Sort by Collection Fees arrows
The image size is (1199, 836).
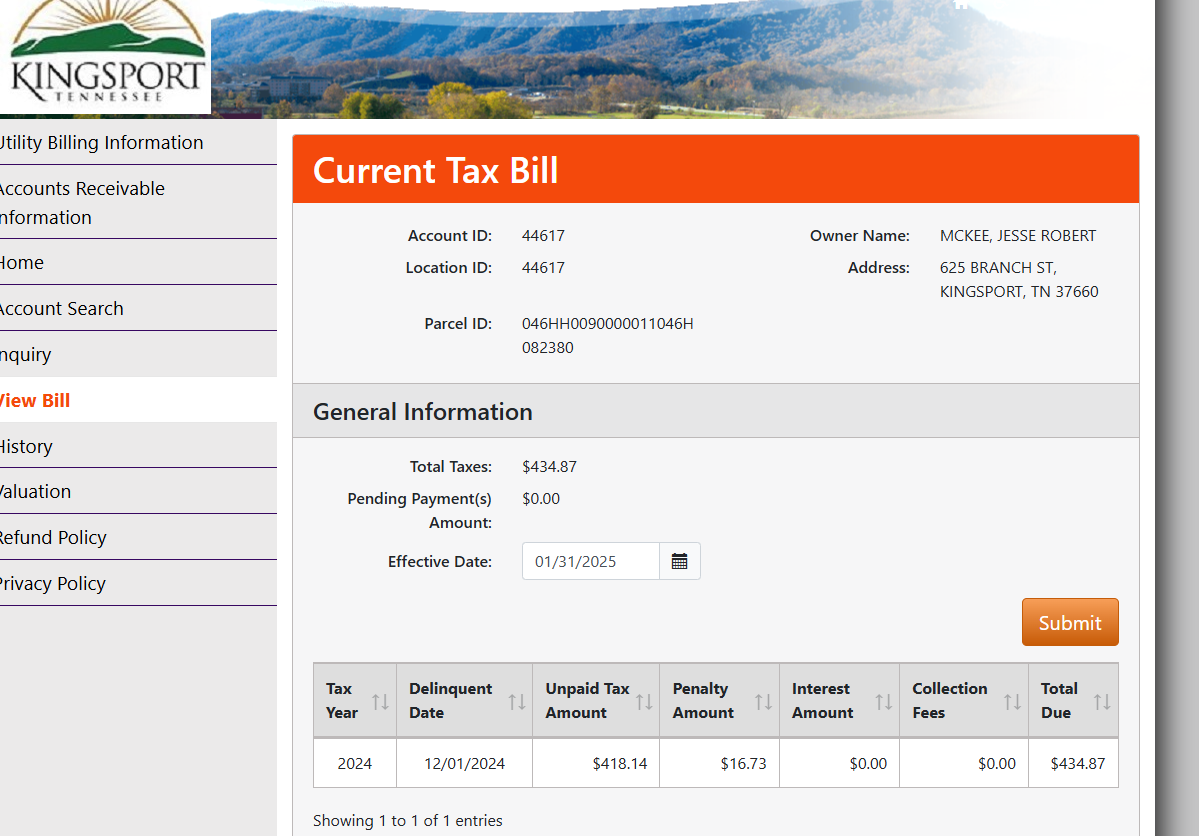1012,702
